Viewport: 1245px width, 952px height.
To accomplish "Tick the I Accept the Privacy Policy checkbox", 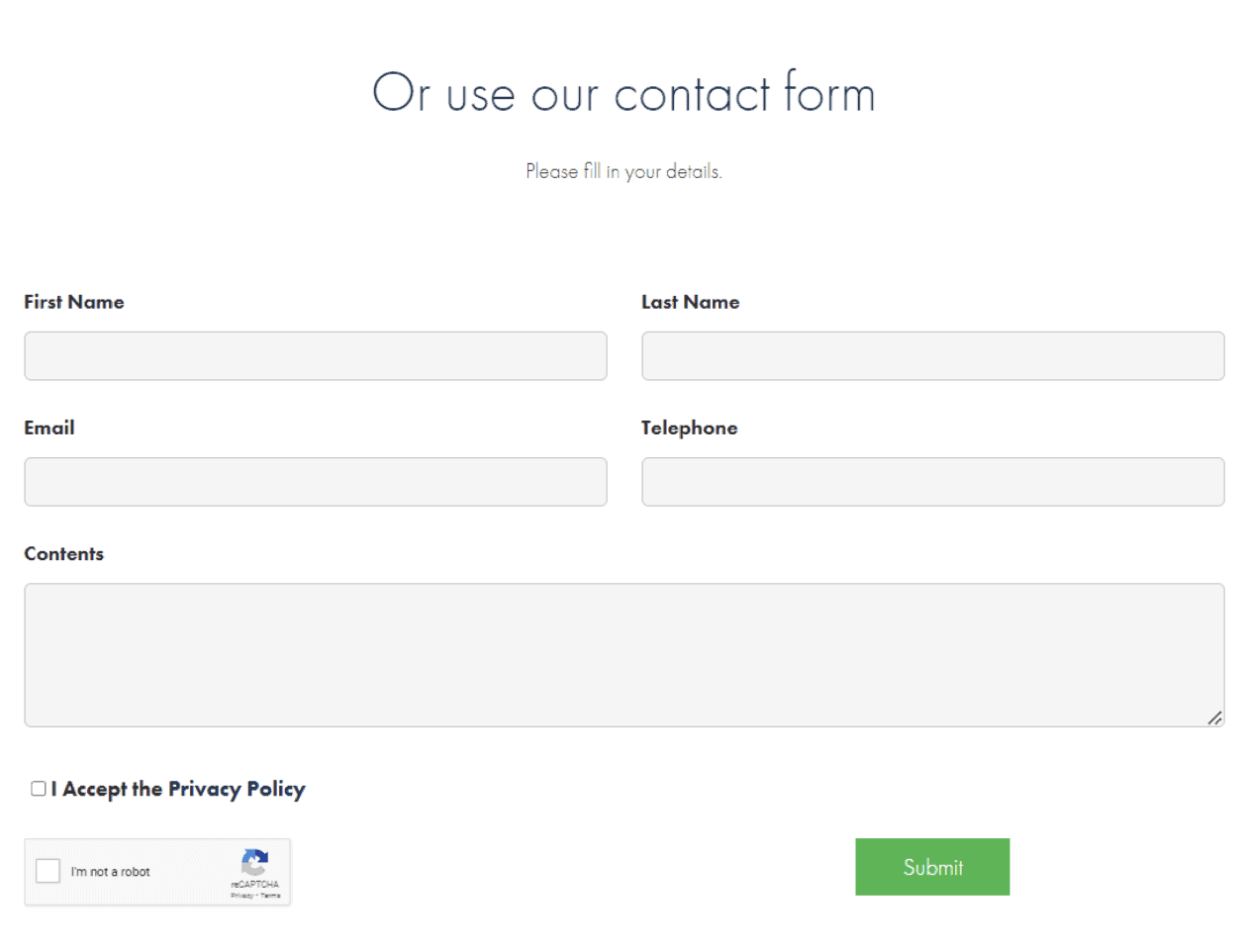I will pos(36,789).
